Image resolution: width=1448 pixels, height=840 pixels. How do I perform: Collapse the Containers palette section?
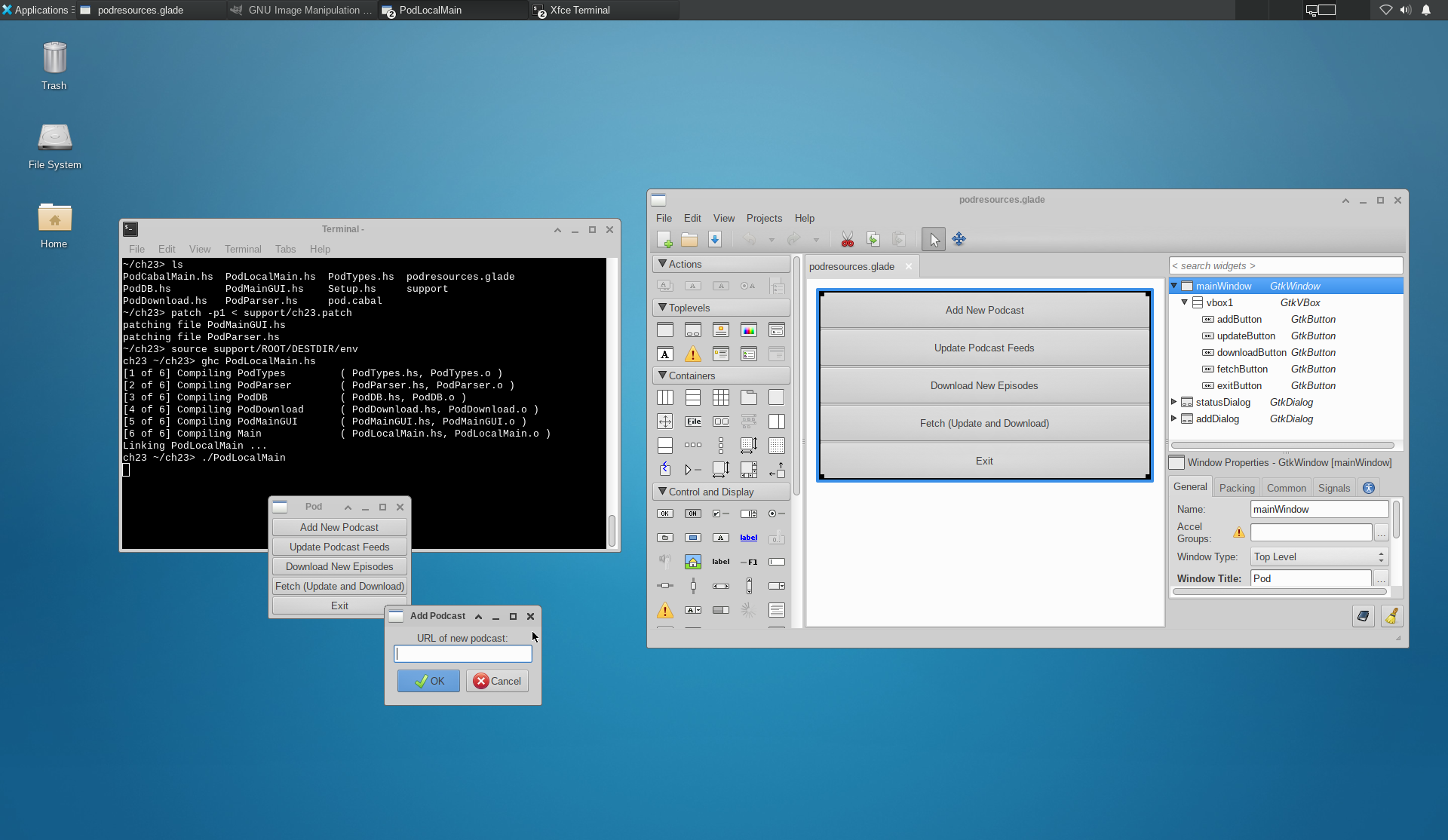[x=661, y=376]
